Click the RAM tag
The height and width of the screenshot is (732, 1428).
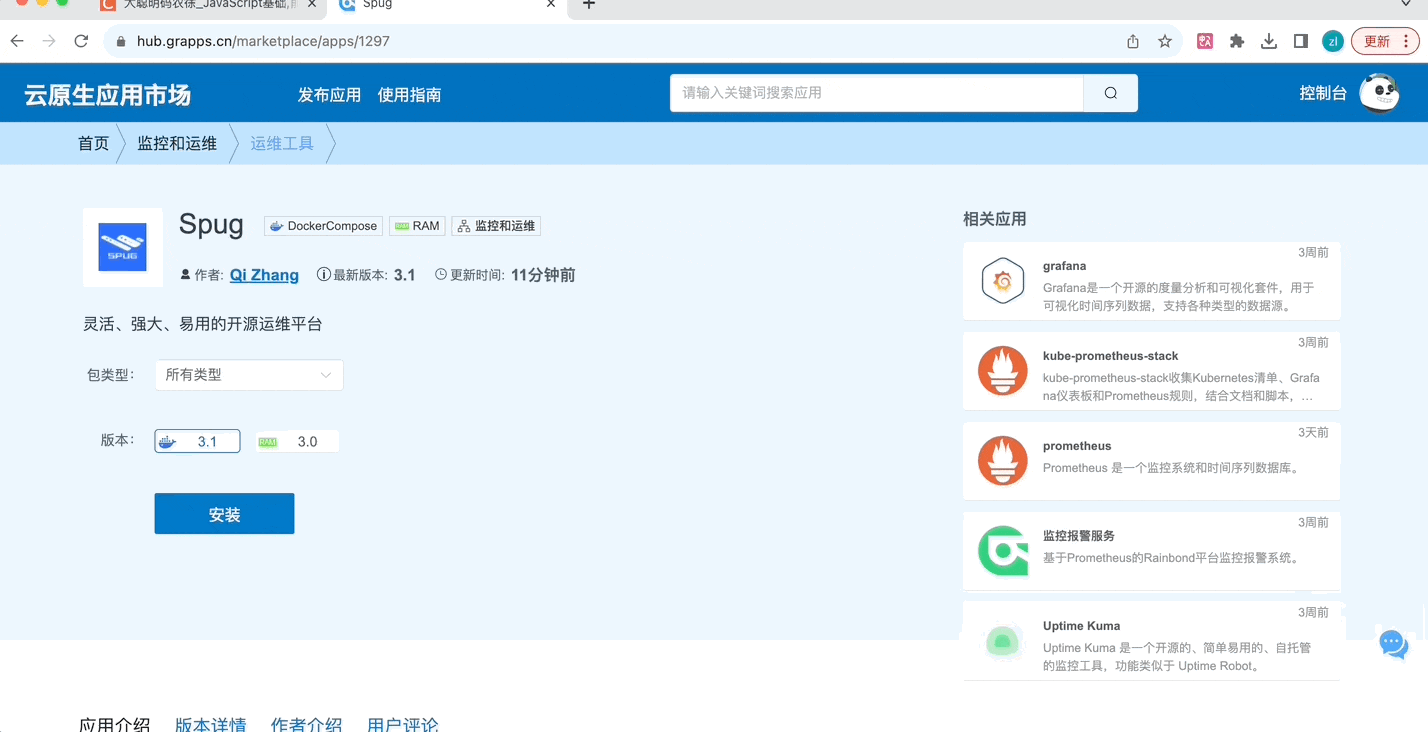point(417,226)
